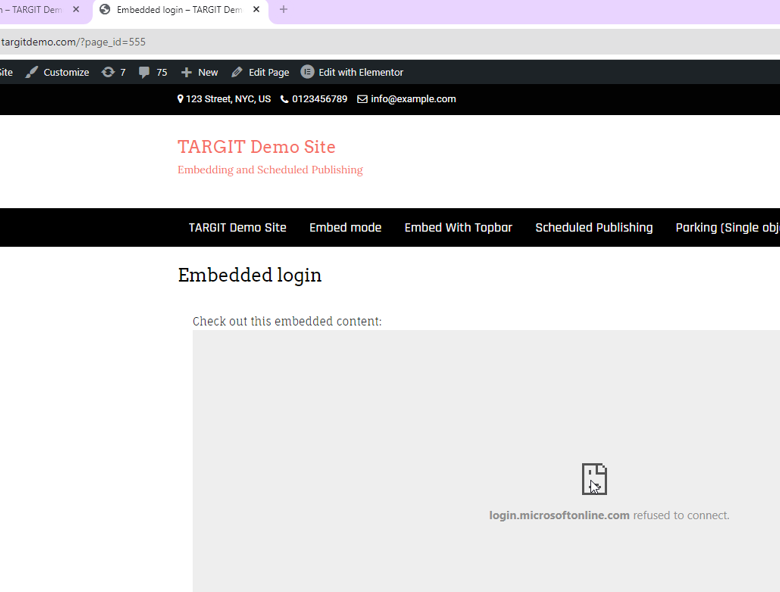Open Embed With Topbar menu item
Viewport: 780px width, 592px height.
[458, 228]
